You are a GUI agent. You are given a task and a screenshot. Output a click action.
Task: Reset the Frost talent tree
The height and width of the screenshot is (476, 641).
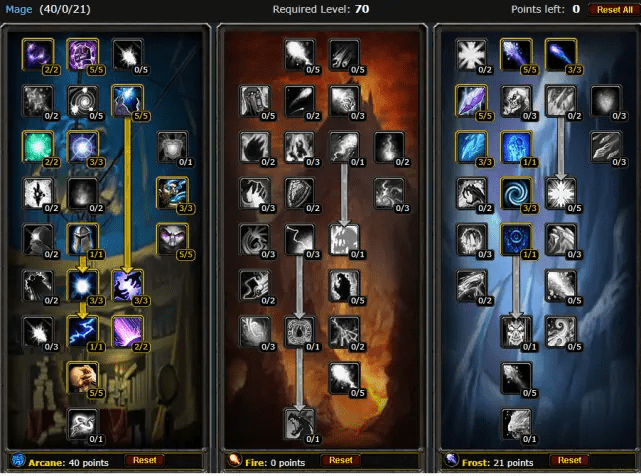(x=569, y=460)
